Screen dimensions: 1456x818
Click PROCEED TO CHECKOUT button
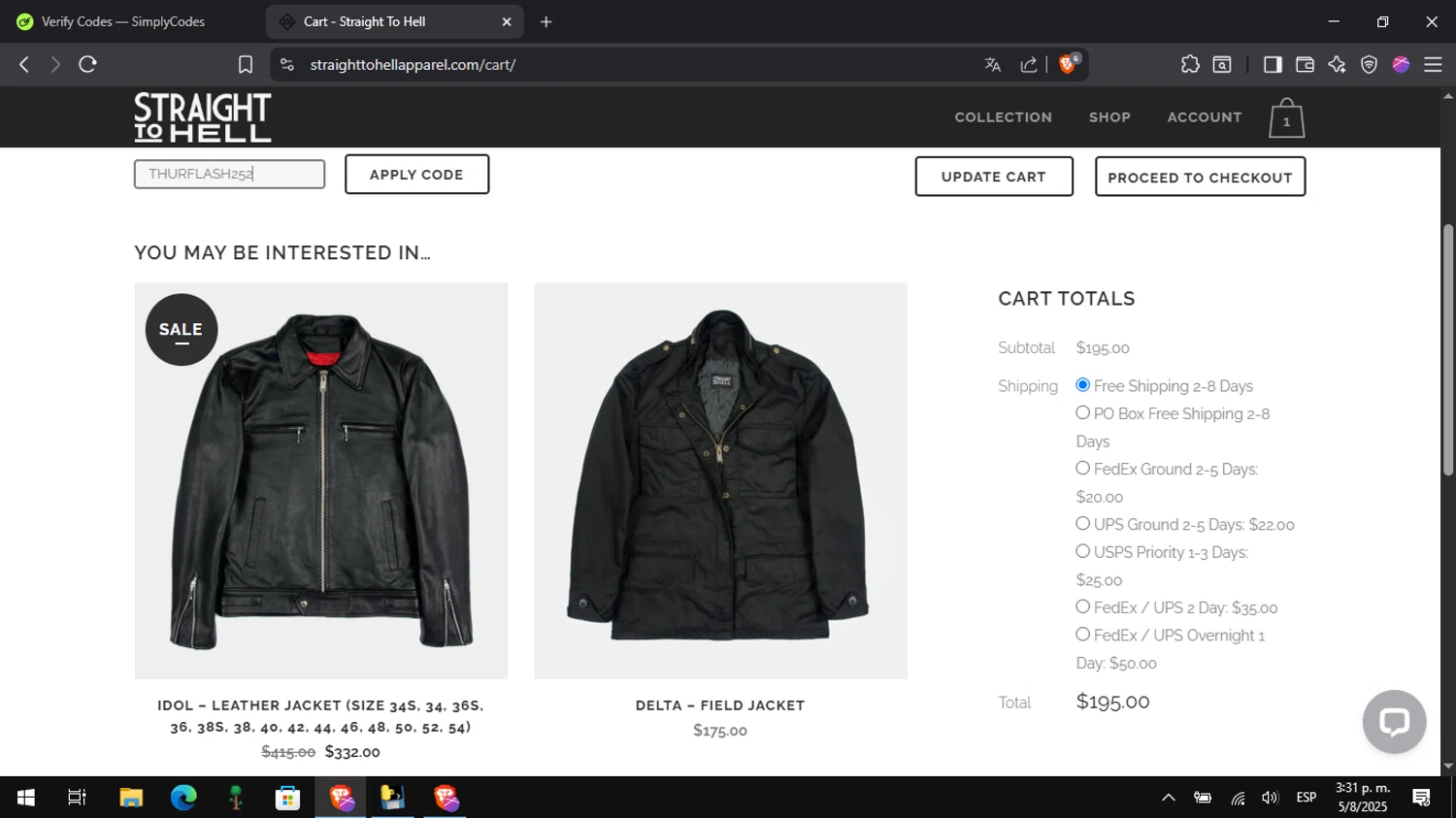pos(1200,177)
